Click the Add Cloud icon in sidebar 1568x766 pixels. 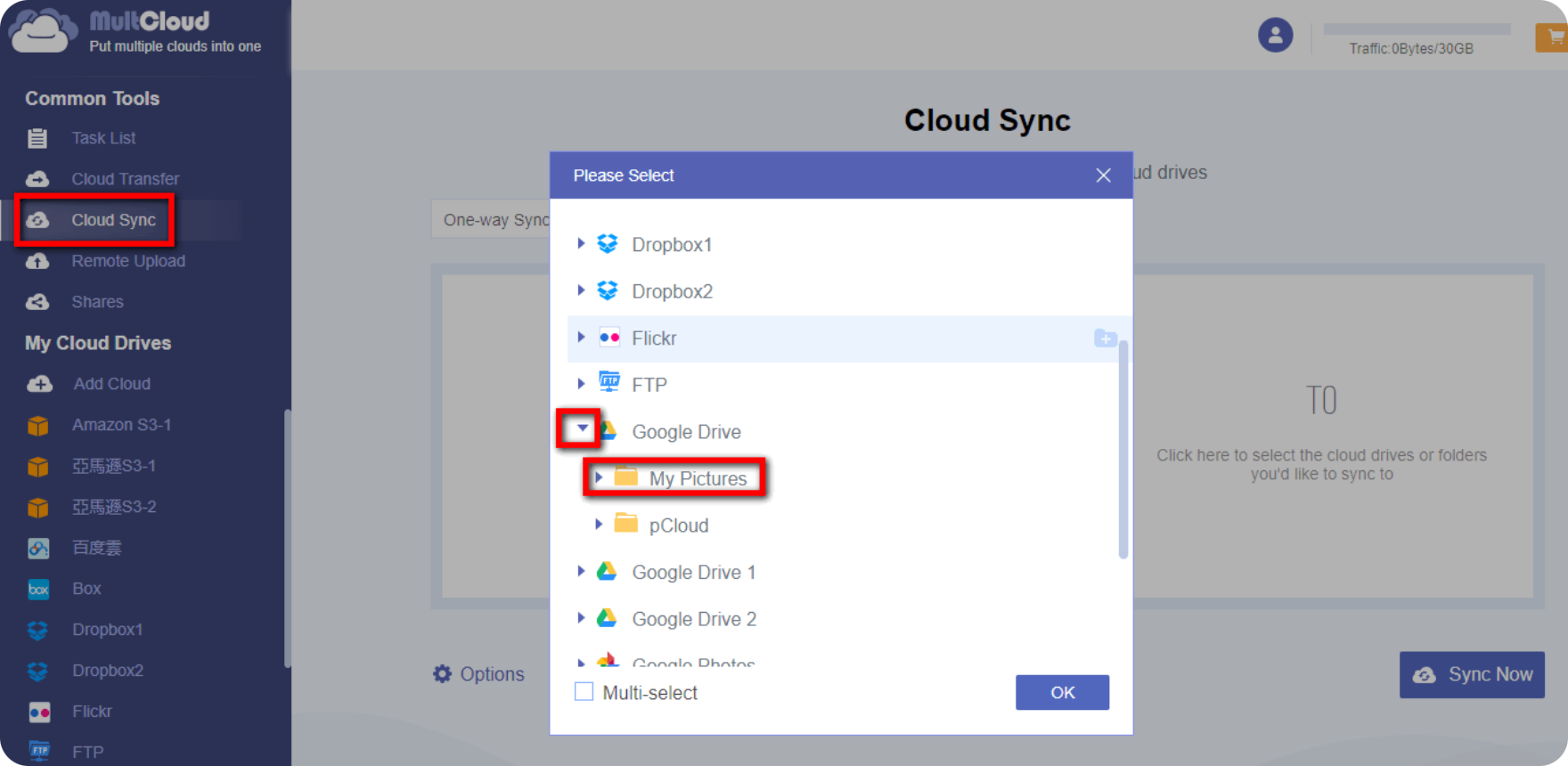pos(39,384)
